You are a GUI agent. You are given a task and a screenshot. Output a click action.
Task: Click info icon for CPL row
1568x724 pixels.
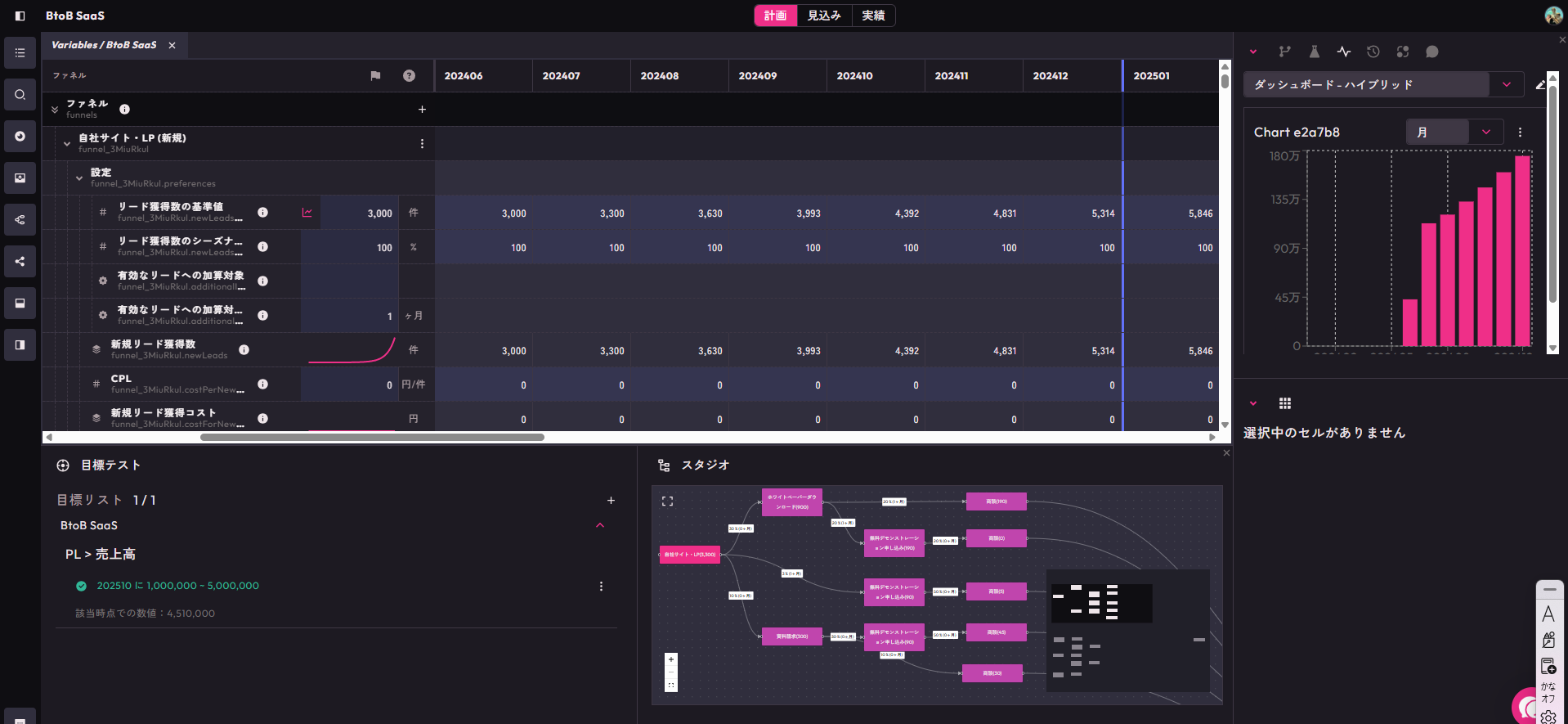click(x=262, y=384)
